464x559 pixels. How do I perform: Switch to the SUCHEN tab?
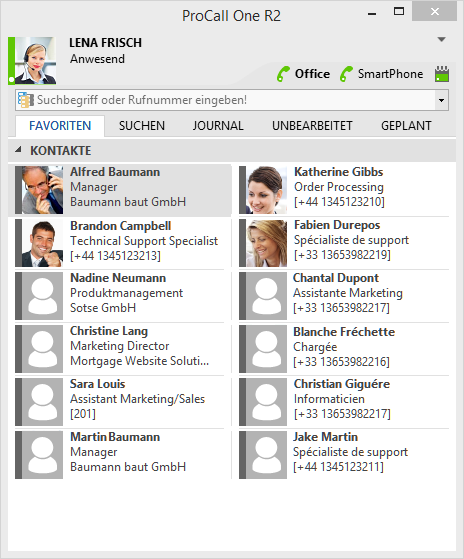[142, 126]
